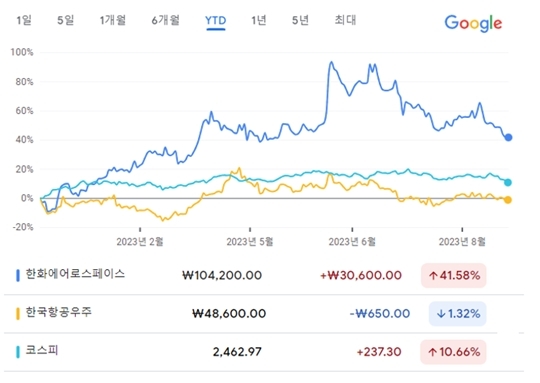Screen dimensions: 540x383
Task: Click the 10.66% gain badge
Action: click(x=453, y=352)
